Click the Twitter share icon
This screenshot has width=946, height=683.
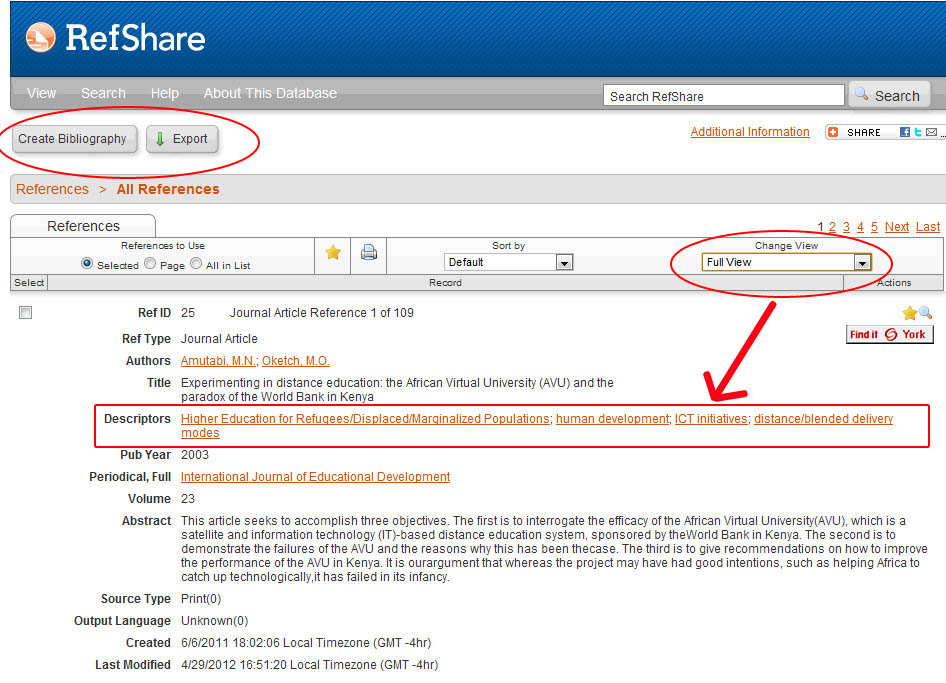(x=918, y=132)
